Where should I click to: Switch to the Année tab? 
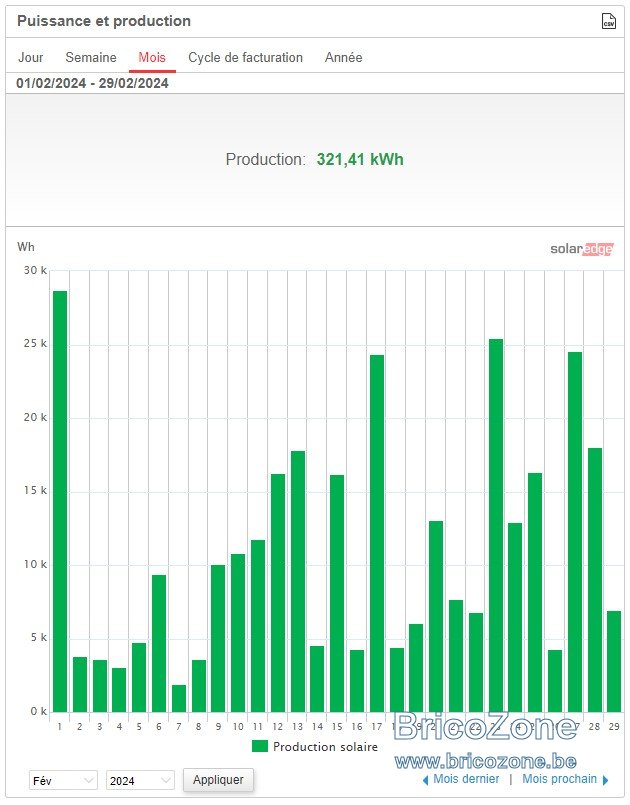(x=343, y=58)
